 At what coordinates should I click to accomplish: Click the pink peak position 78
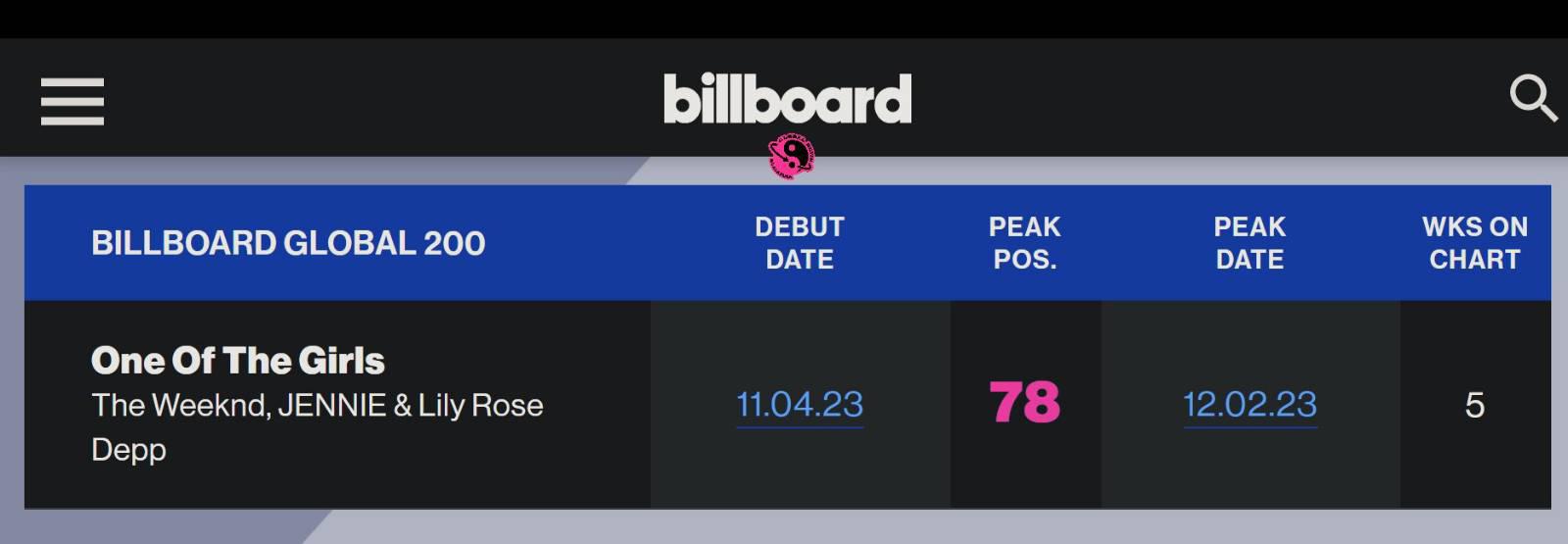pyautogui.click(x=1025, y=403)
